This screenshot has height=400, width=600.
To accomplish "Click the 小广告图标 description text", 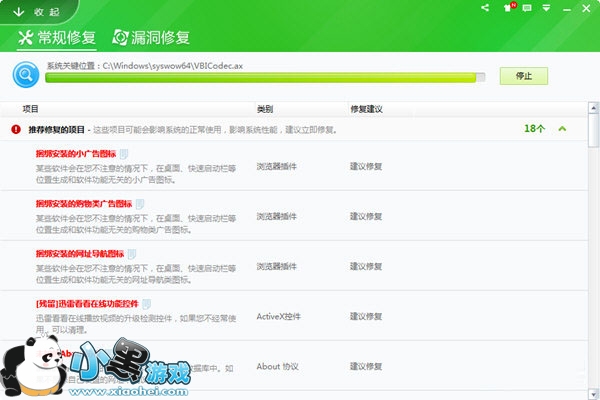I will click(136, 174).
